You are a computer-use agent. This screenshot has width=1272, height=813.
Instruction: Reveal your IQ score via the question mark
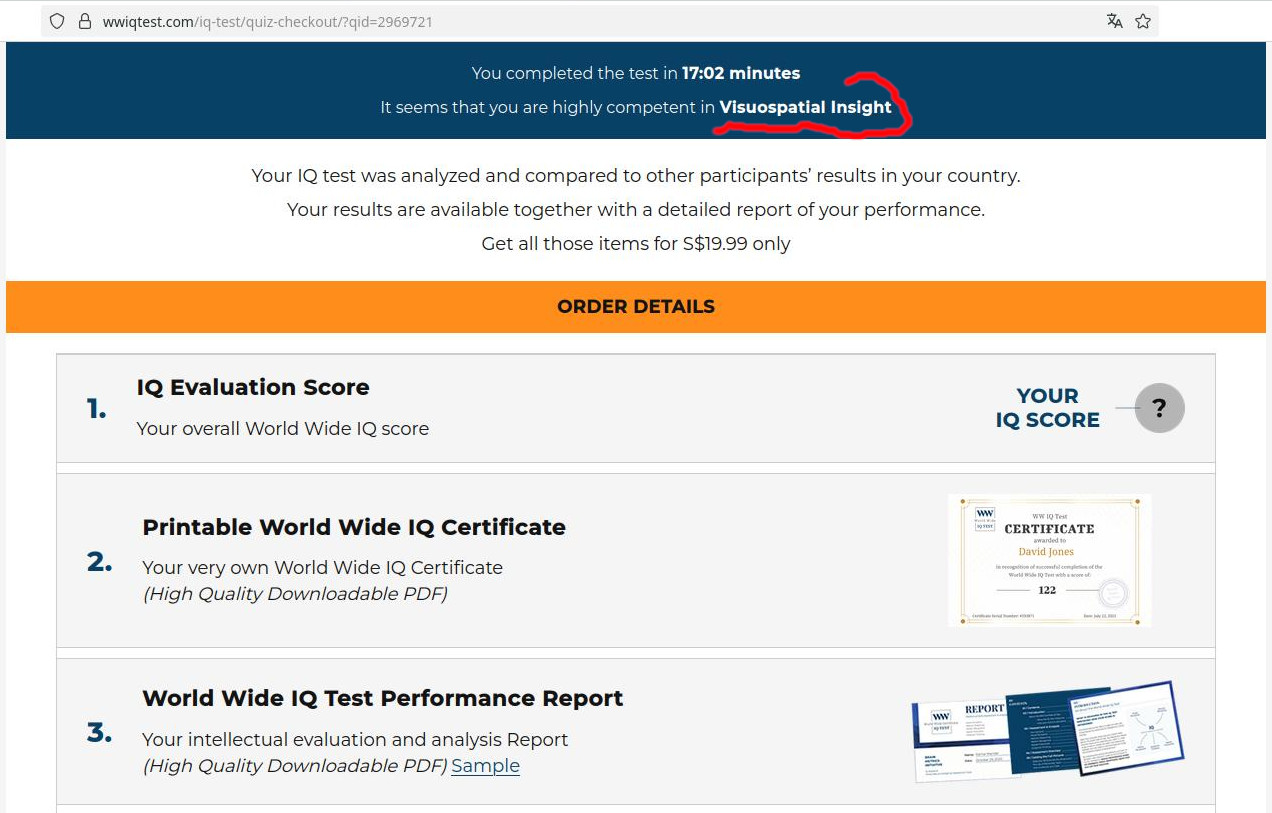1158,408
